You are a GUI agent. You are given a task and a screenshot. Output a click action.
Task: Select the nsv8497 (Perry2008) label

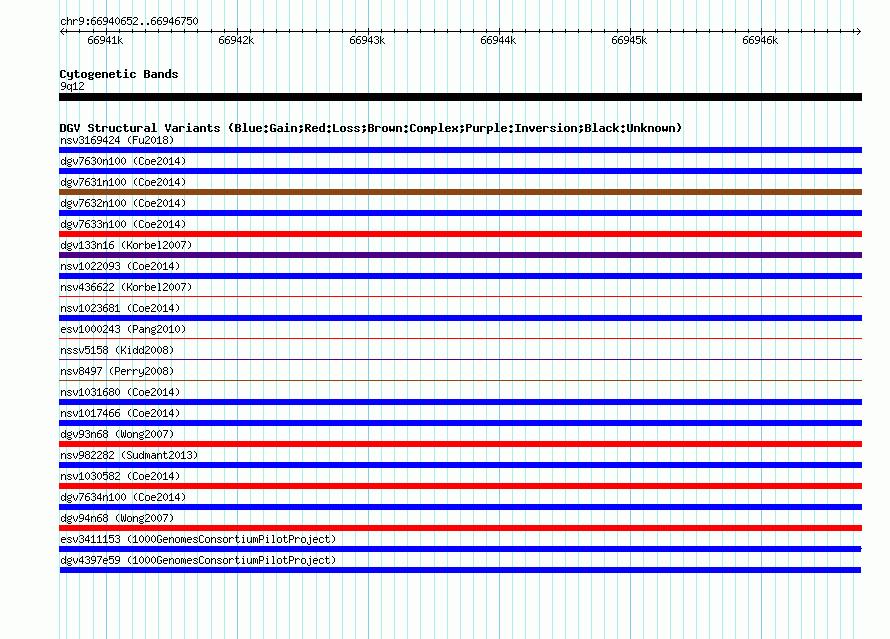tap(117, 371)
